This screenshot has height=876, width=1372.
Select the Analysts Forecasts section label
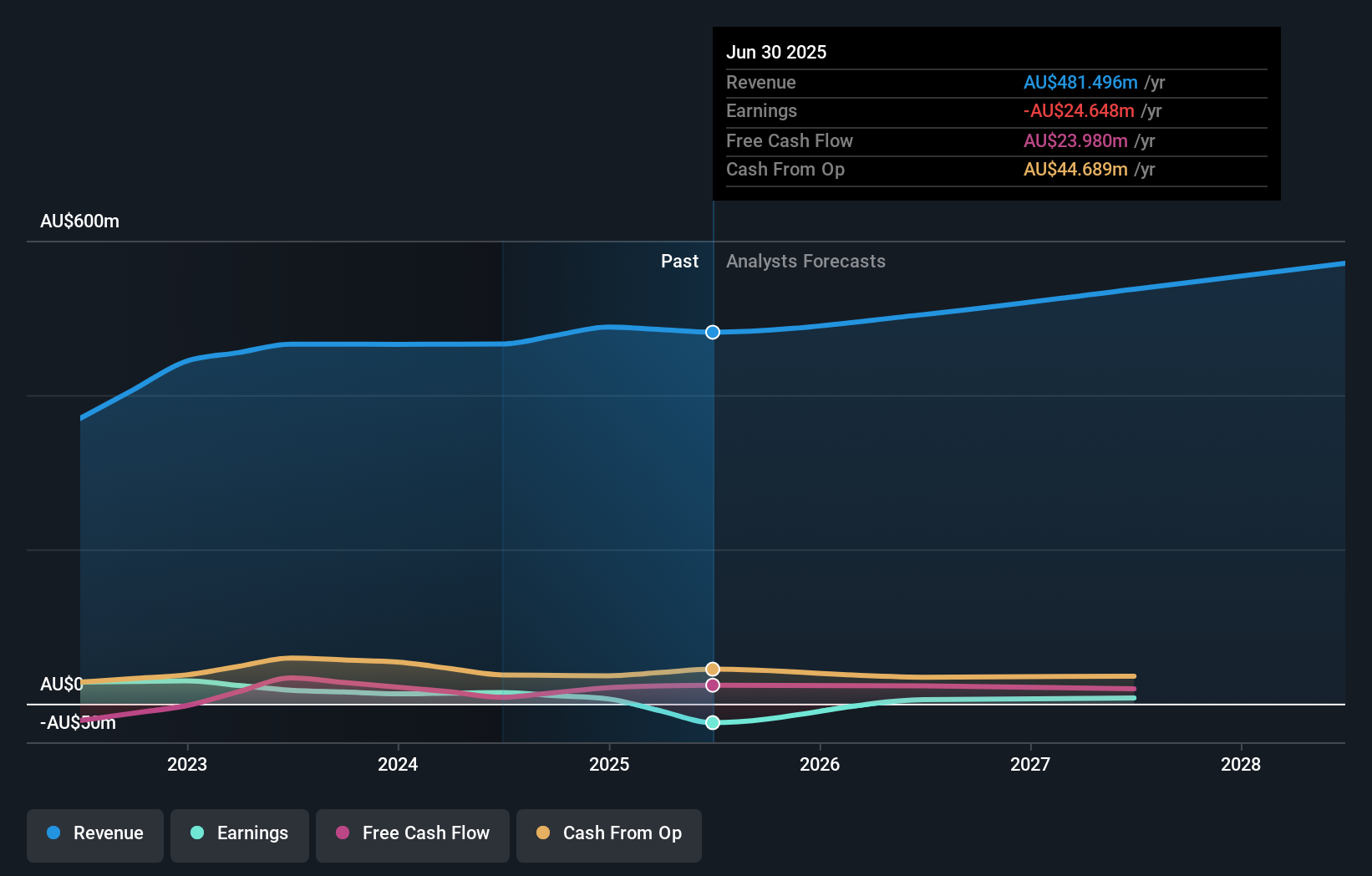pos(805,261)
